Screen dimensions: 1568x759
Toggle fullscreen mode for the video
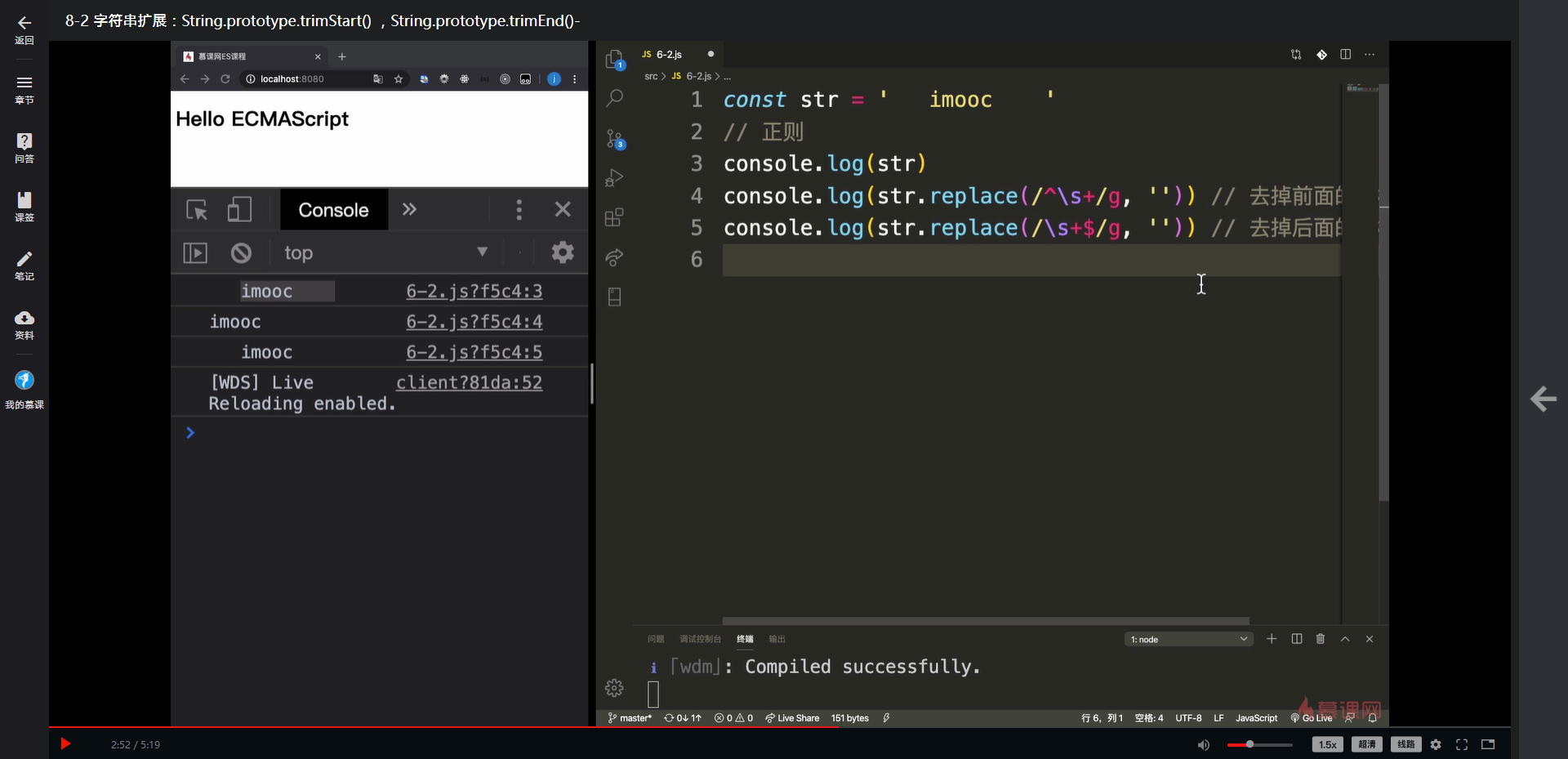1462,744
